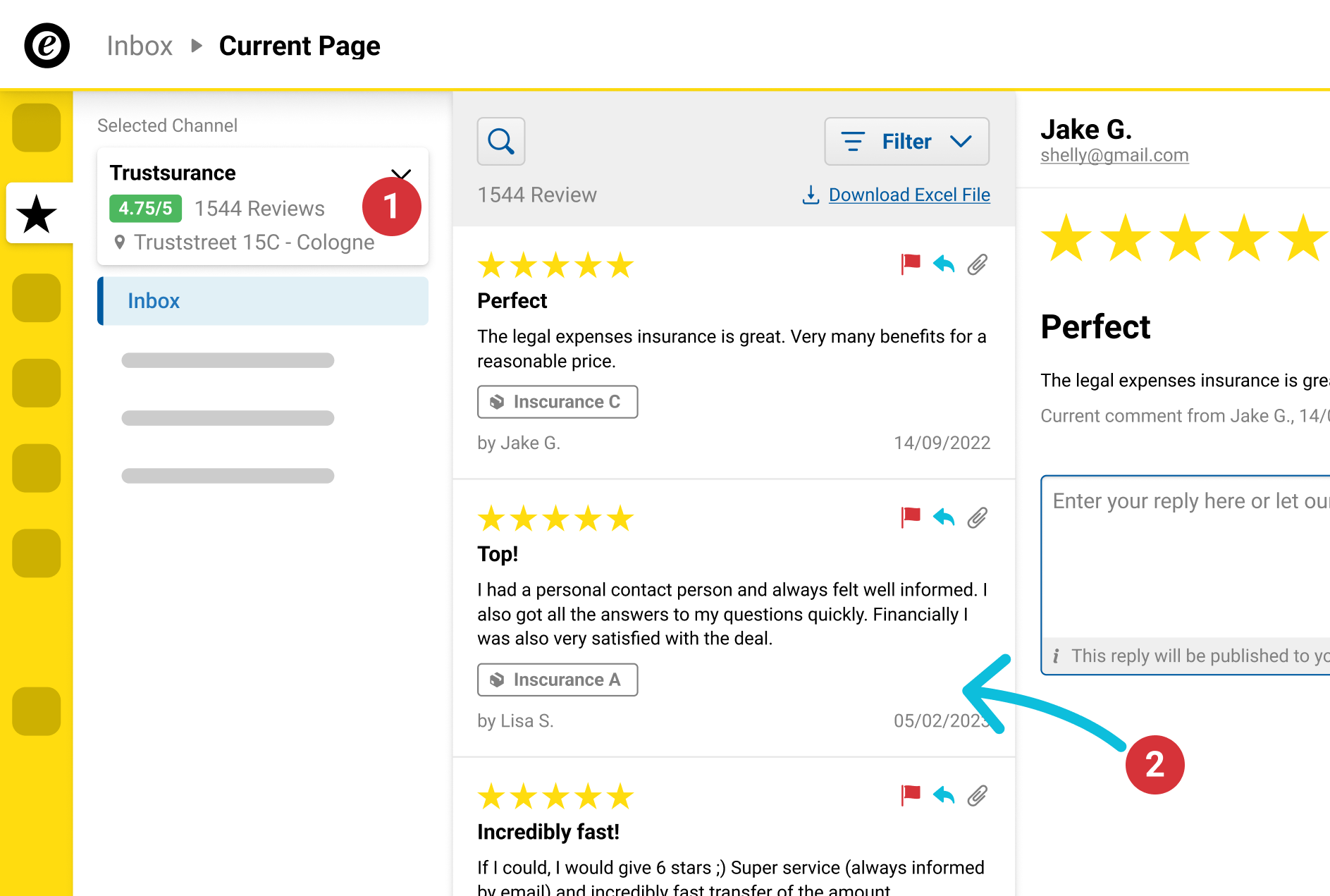Go to Inbox breadcrumb in header
Image resolution: width=1330 pixels, height=896 pixels.
[x=140, y=46]
